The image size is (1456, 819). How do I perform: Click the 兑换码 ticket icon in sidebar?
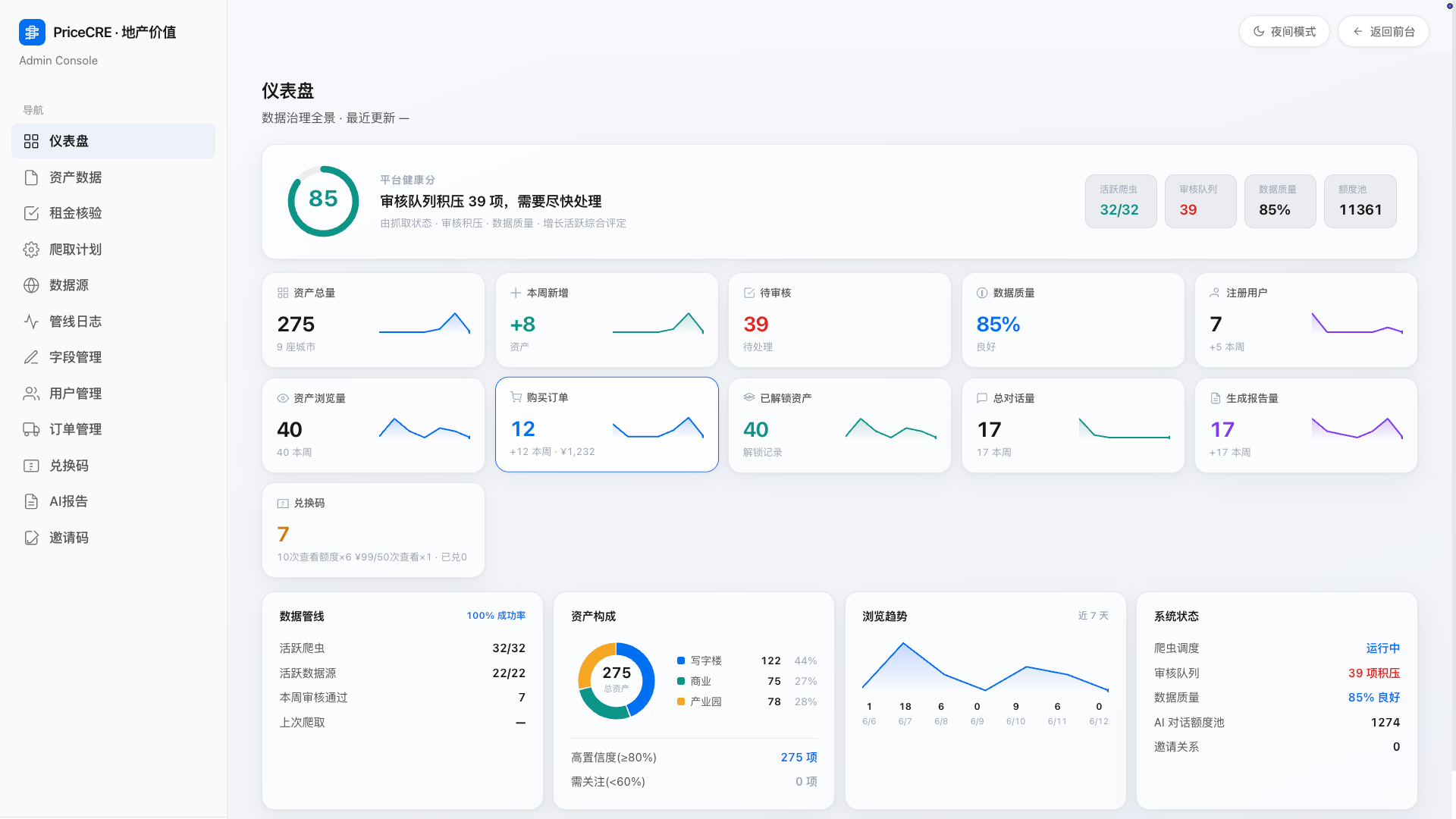tap(31, 466)
